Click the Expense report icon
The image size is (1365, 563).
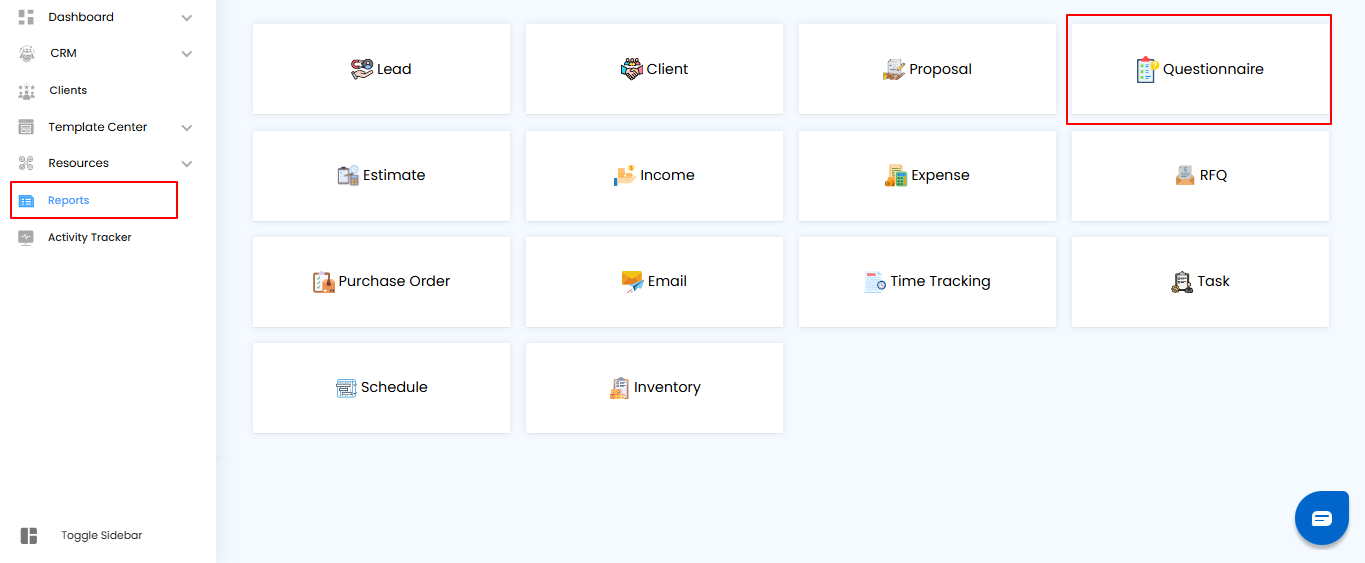896,175
